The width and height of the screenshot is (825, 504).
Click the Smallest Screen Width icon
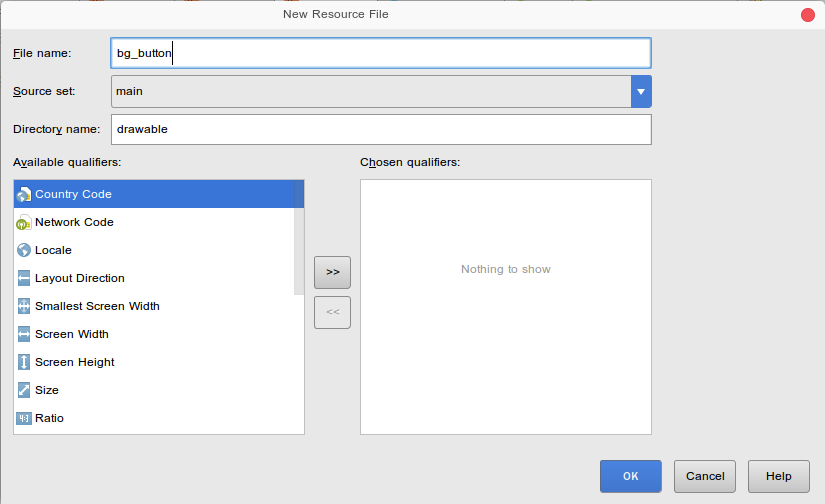tap(24, 306)
